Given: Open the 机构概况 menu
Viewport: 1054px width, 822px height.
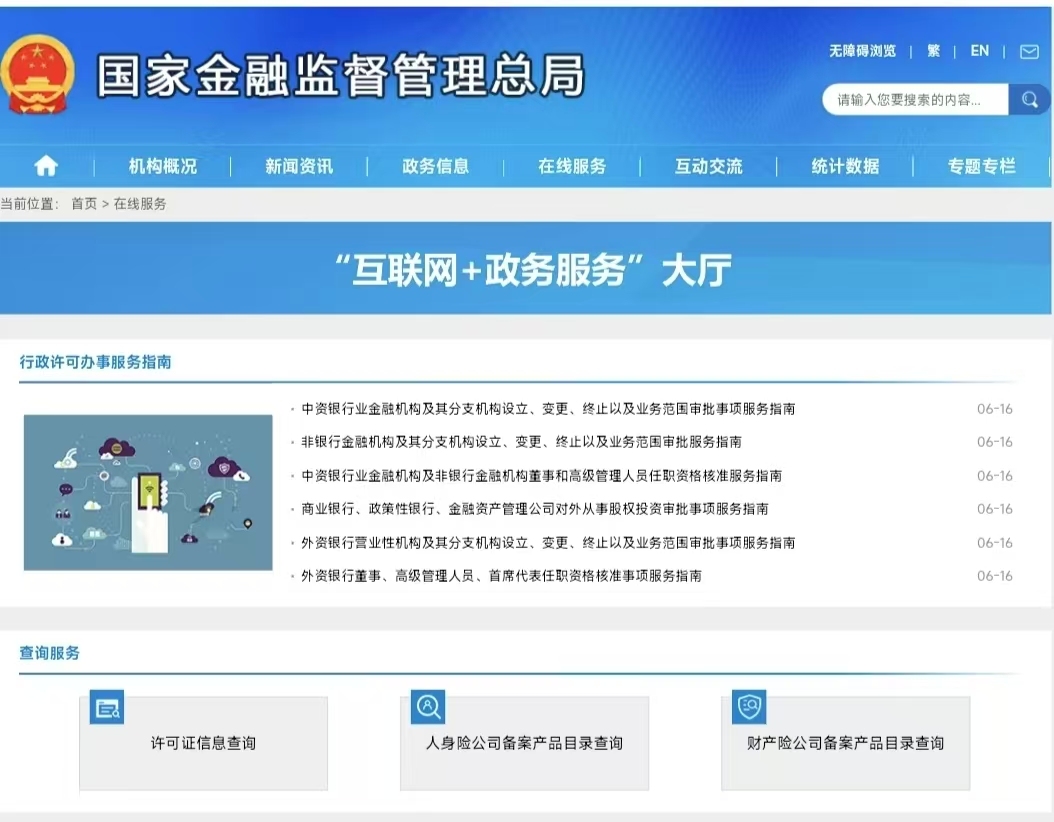Looking at the screenshot, I should click(x=163, y=167).
